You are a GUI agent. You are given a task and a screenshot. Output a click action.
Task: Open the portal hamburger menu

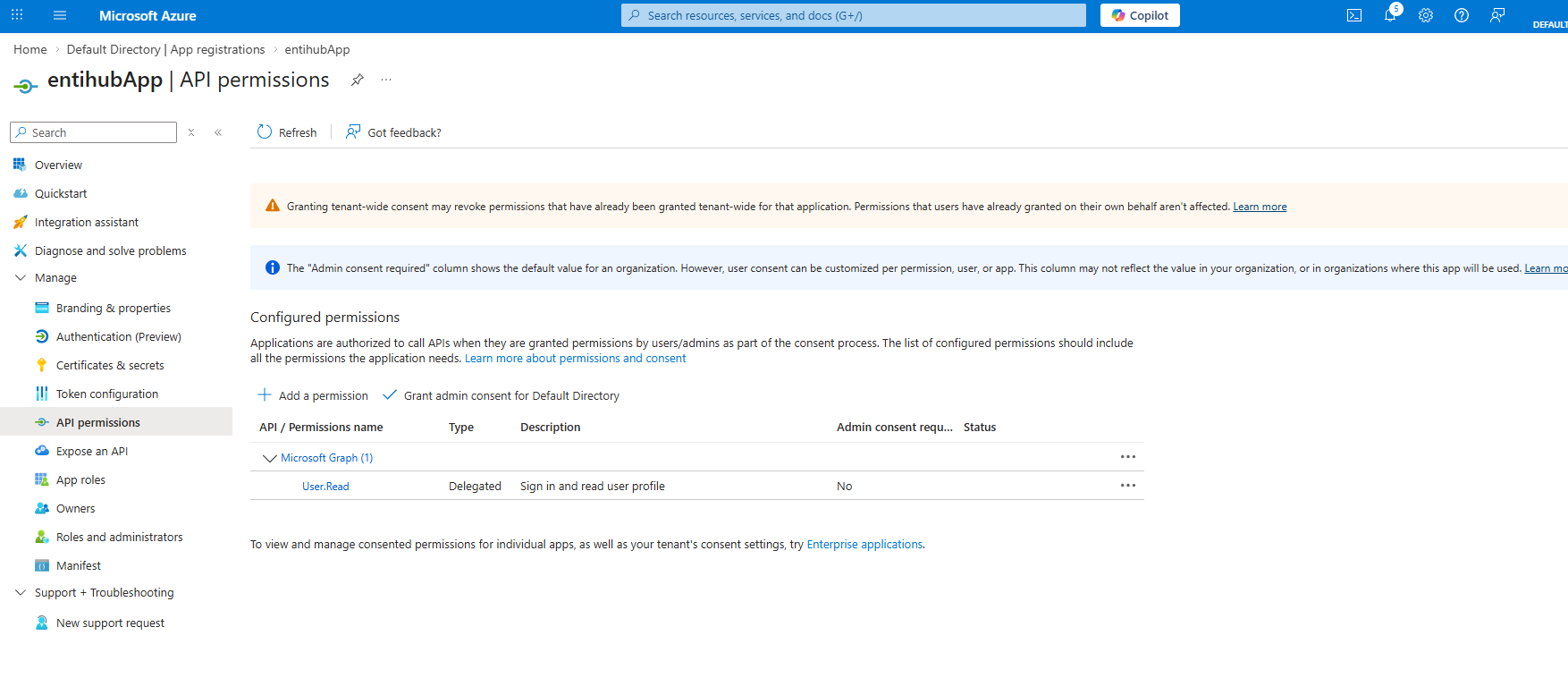pyautogui.click(x=60, y=15)
